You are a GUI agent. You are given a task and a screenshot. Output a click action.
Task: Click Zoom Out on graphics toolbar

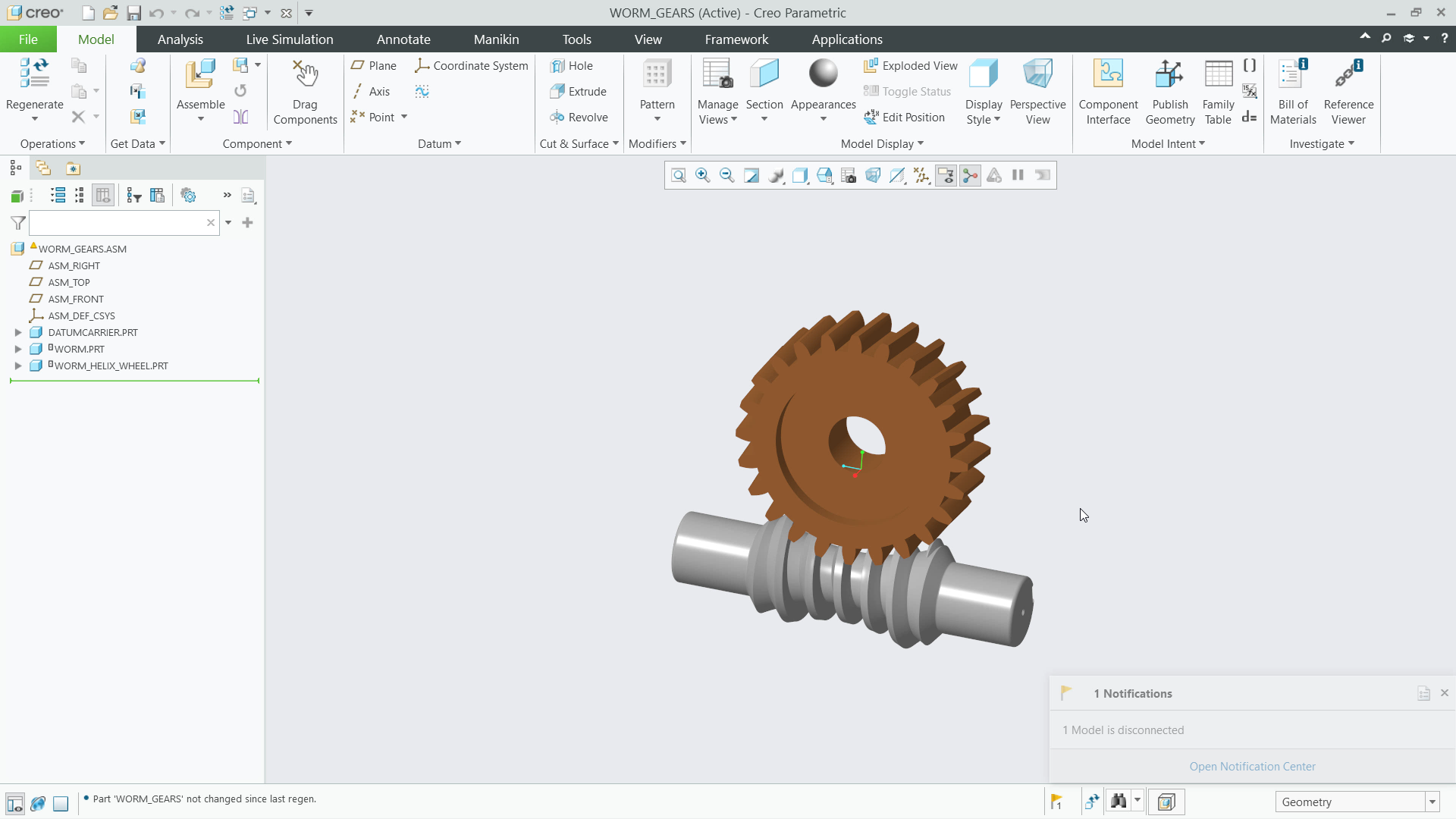tap(726, 176)
